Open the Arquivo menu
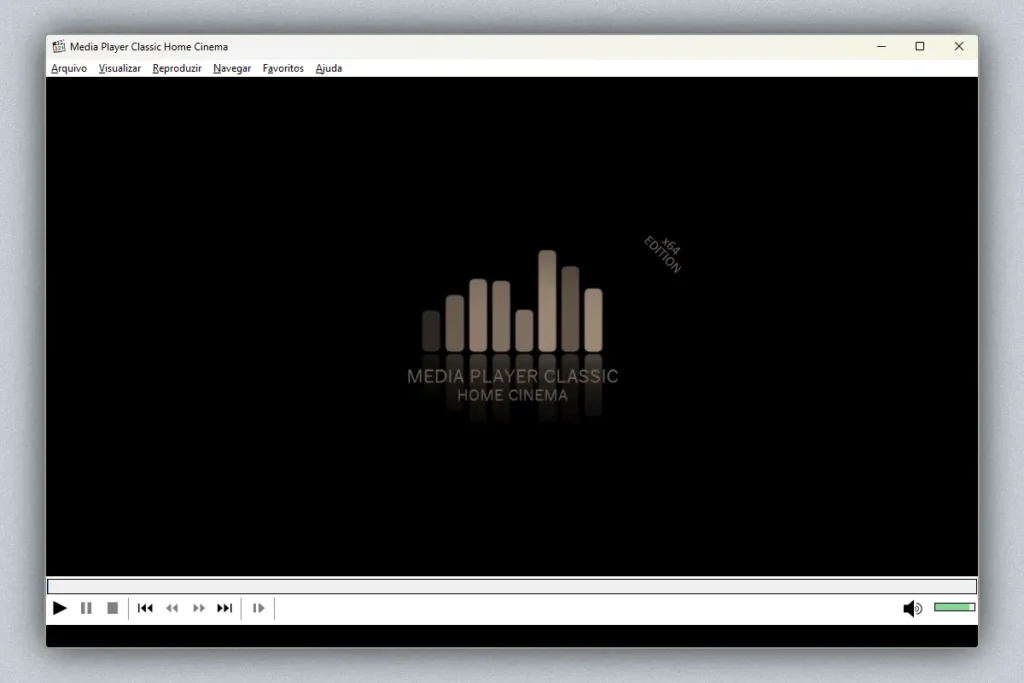This screenshot has height=683, width=1024. (x=69, y=68)
